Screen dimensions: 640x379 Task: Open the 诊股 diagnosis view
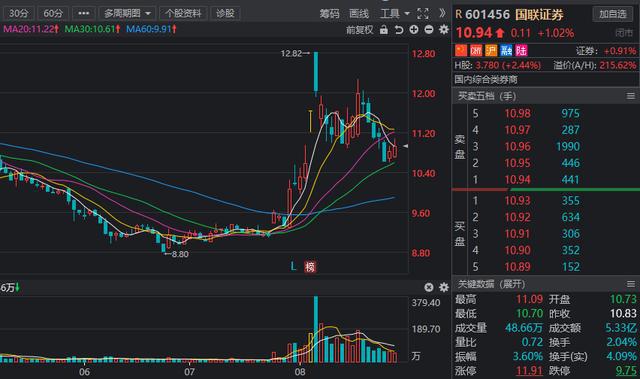[225, 13]
